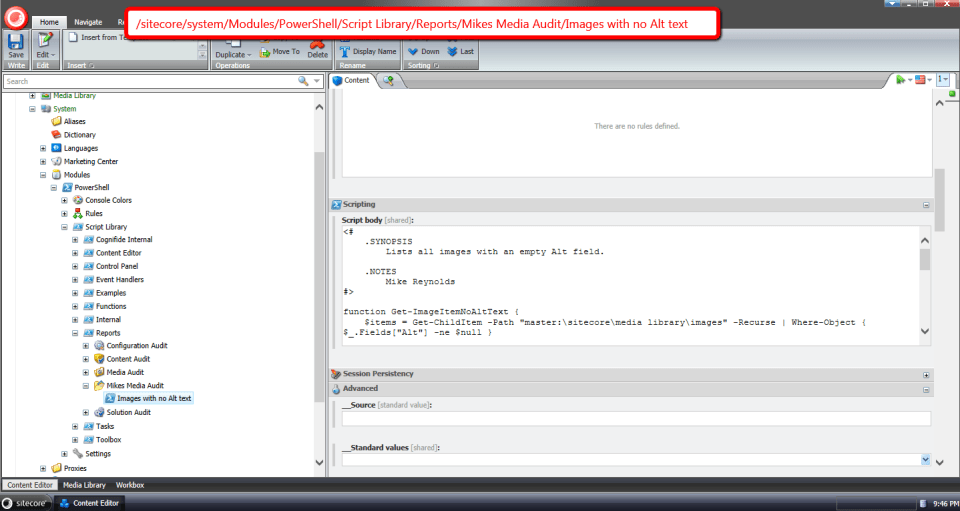Open the Media Library bottom bar button

pos(84,485)
